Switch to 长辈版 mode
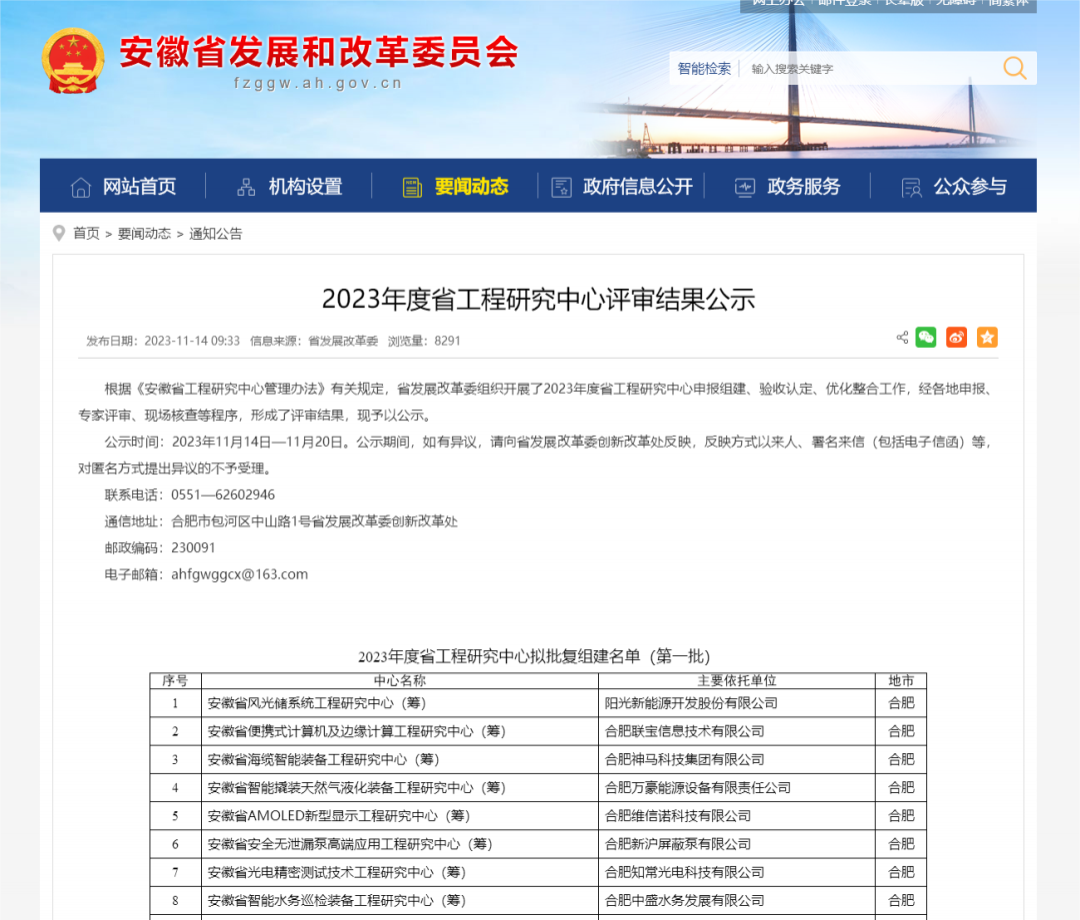 pyautogui.click(x=905, y=4)
